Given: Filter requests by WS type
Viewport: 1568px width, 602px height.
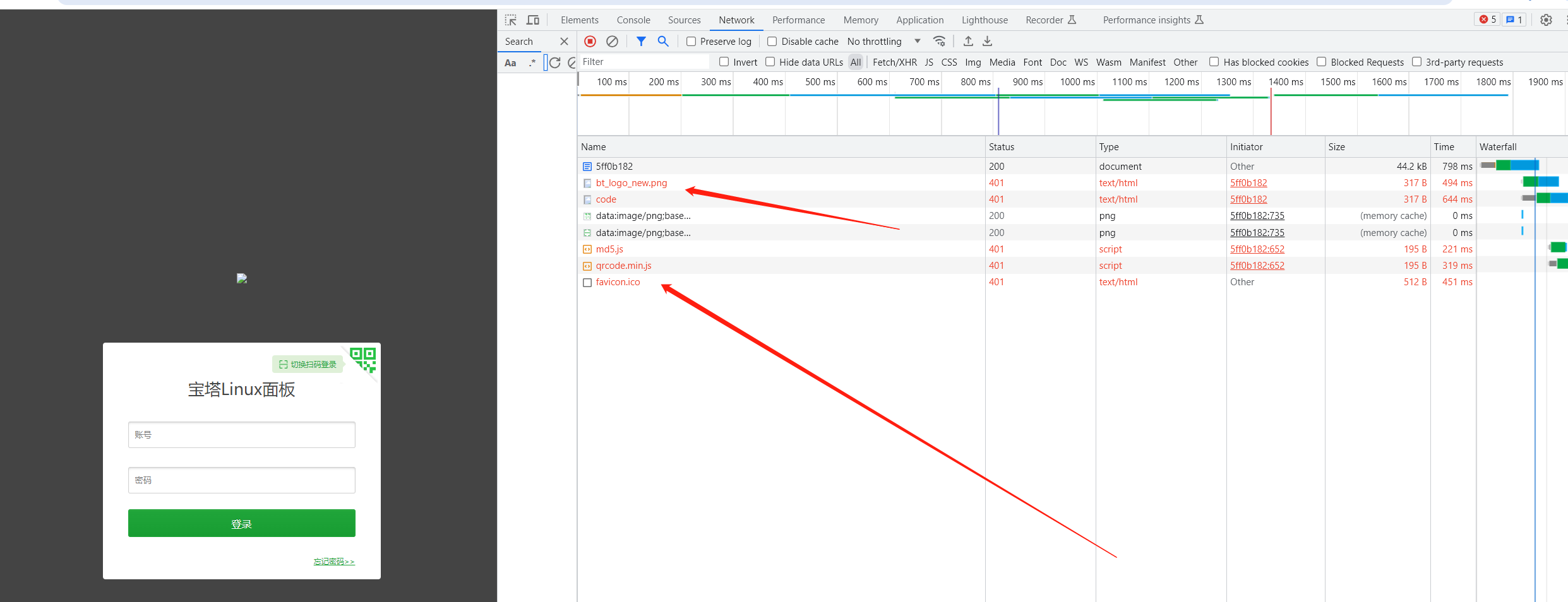Looking at the screenshot, I should [x=1081, y=62].
